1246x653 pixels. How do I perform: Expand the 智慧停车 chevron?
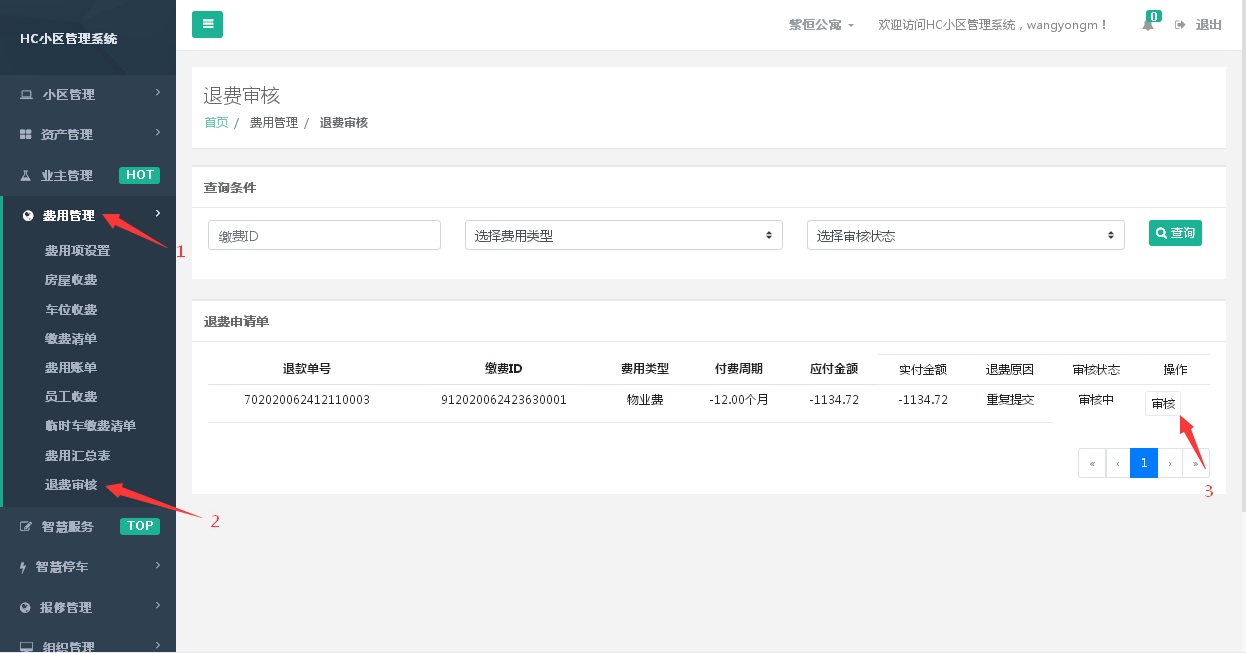click(x=158, y=565)
